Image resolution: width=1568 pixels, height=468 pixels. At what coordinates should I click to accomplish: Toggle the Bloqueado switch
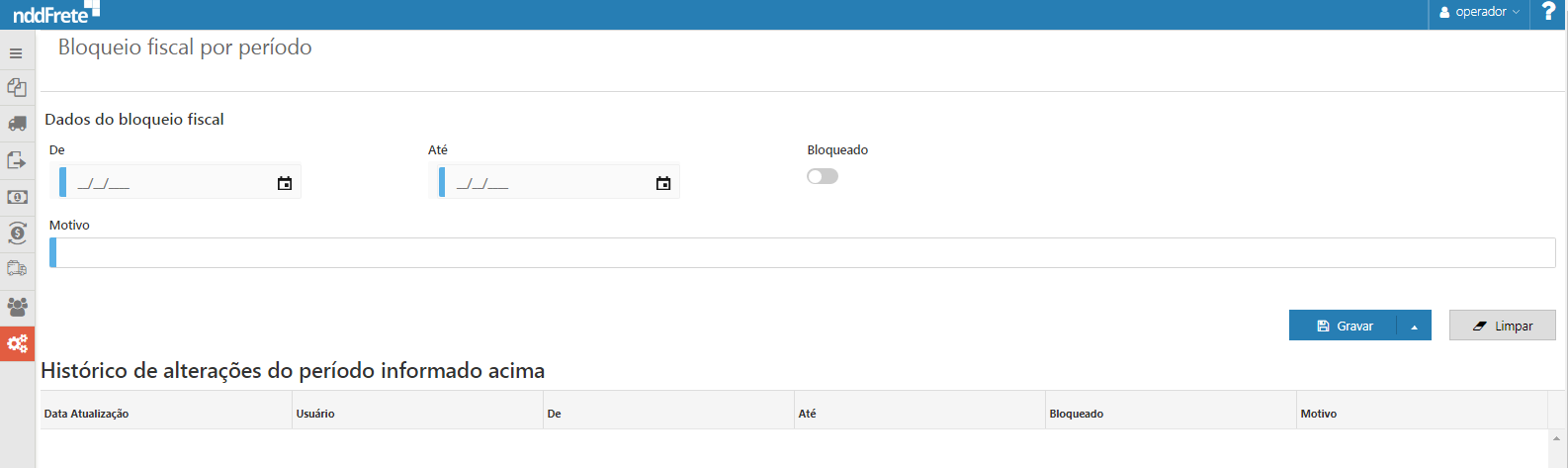823,176
